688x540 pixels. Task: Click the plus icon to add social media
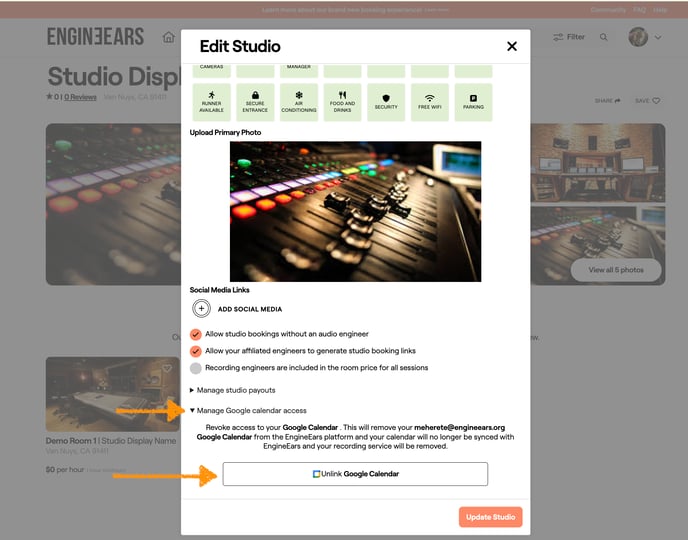click(x=201, y=309)
